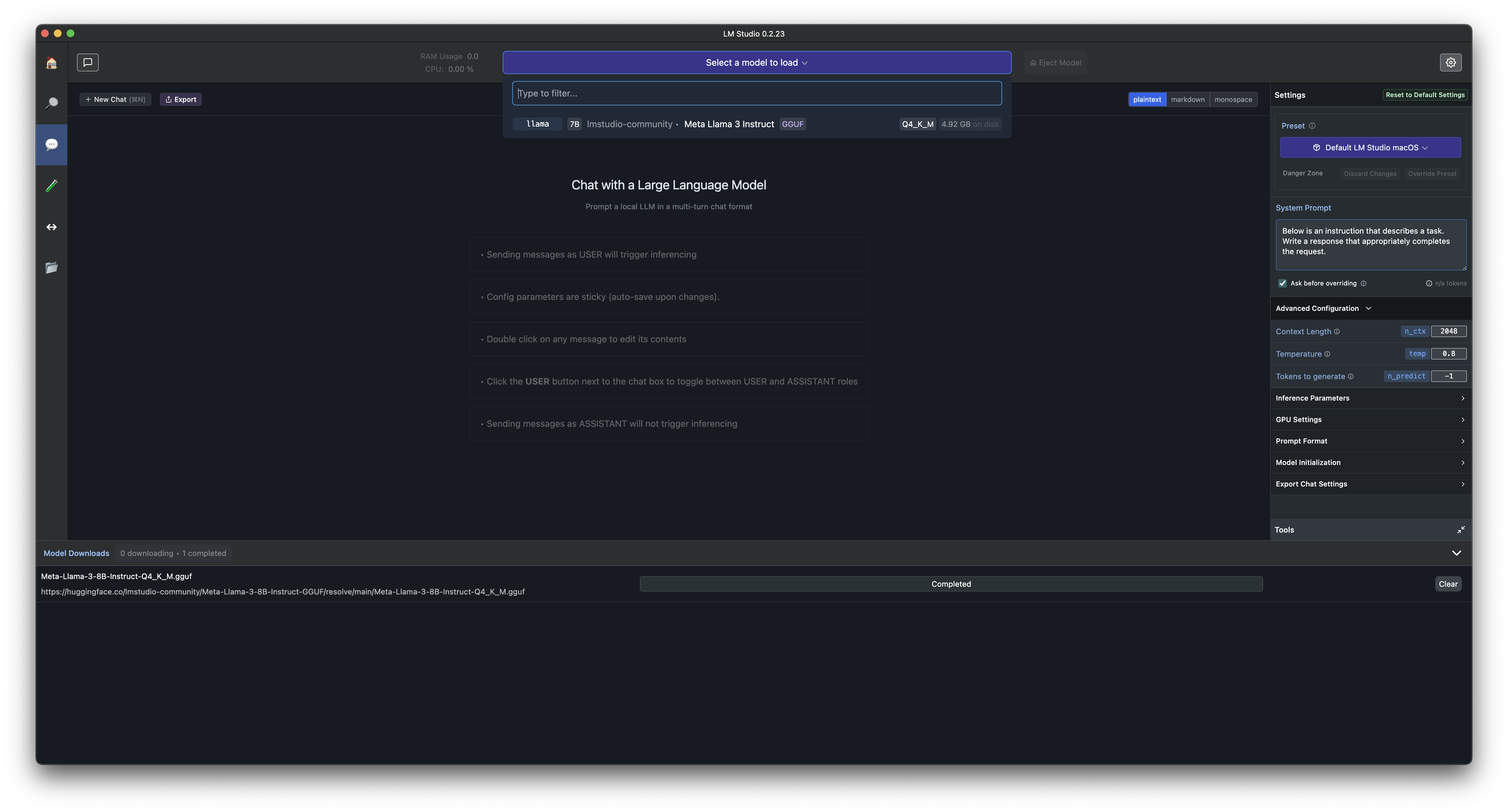This screenshot has width=1508, height=812.
Task: Open My Models folder icon
Action: (52, 268)
